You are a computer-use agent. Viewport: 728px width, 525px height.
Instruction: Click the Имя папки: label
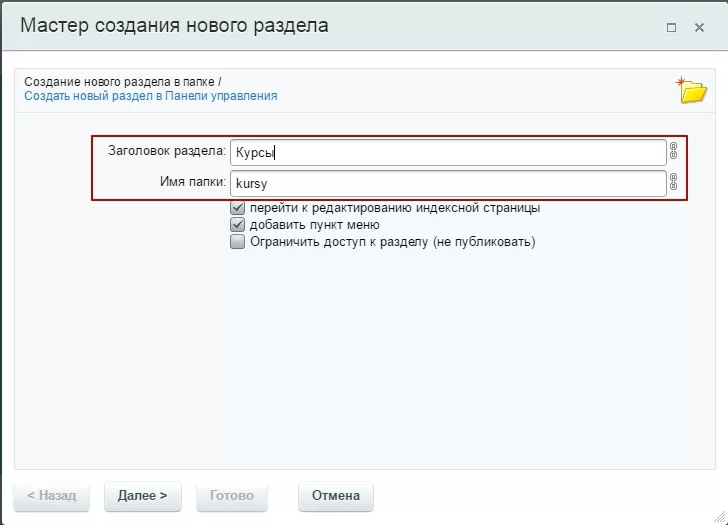[193, 181]
